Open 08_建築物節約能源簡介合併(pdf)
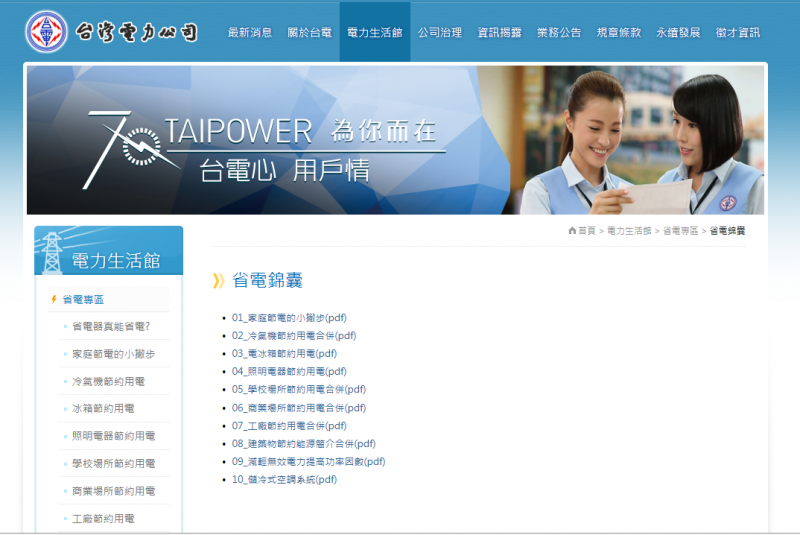 click(304, 443)
